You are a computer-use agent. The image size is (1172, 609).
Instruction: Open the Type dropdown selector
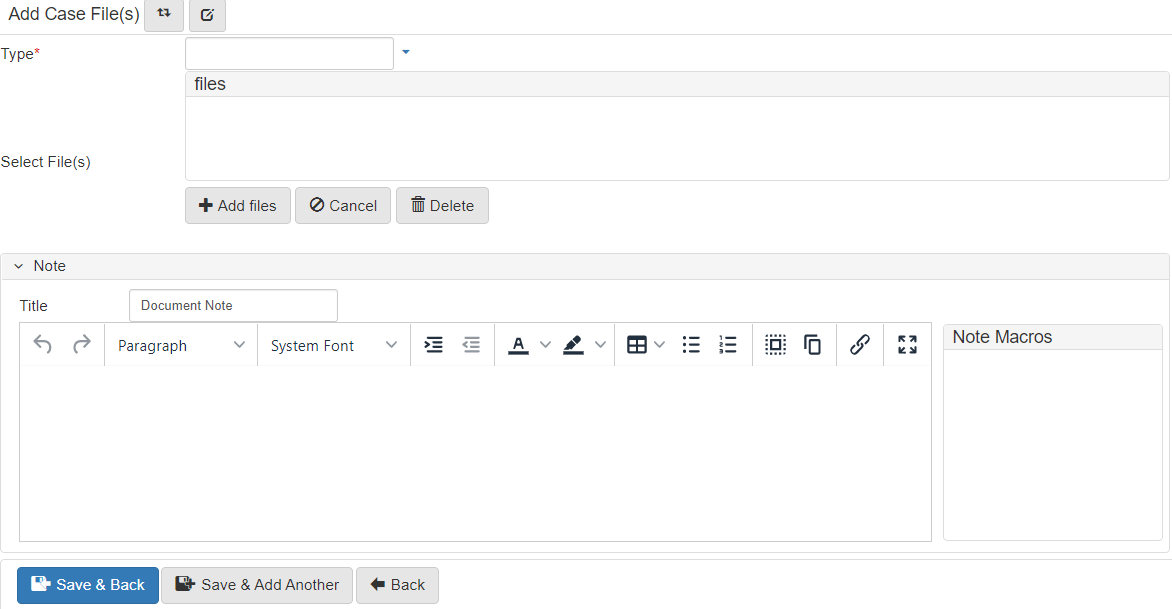click(x=405, y=53)
